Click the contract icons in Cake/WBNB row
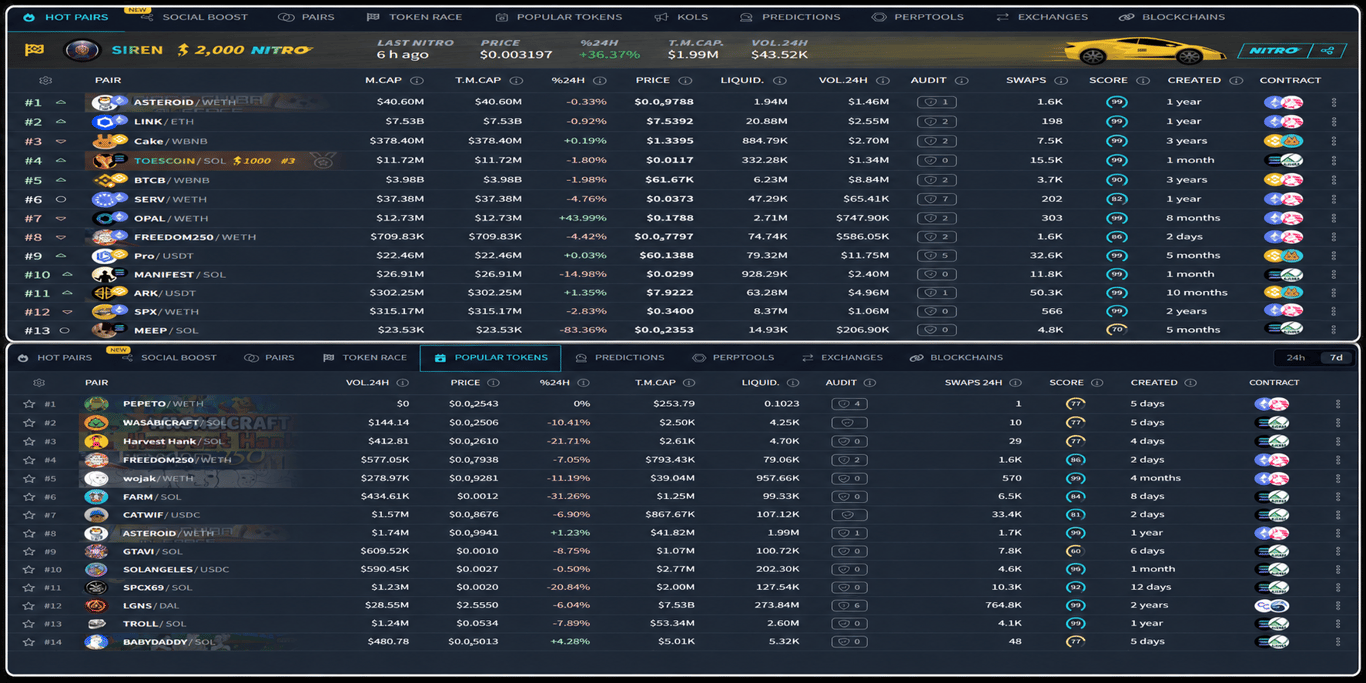 (1283, 141)
